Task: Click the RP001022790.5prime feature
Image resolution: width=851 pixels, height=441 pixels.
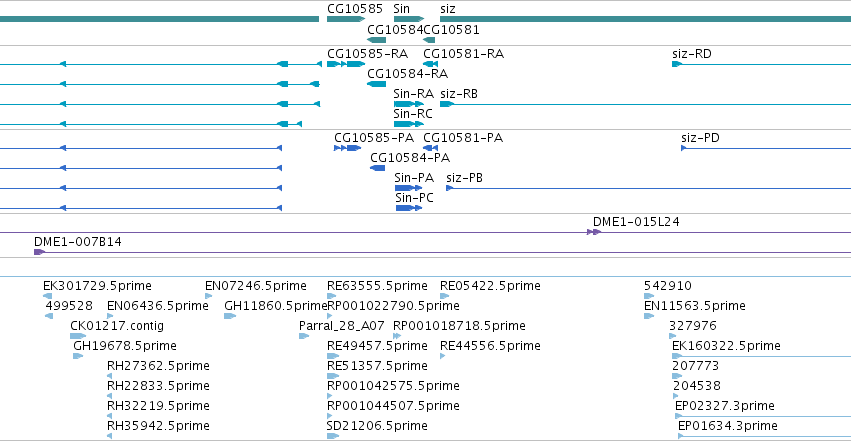Action: [329, 316]
